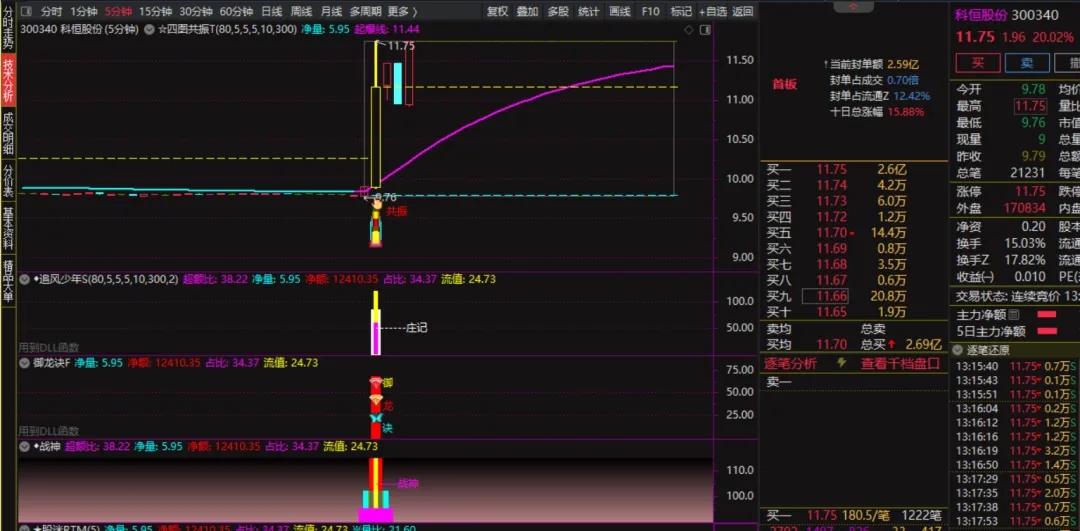This screenshot has width=1080, height=531.
Task: Select the 技术分析 sidebar tab
Action: [8, 81]
